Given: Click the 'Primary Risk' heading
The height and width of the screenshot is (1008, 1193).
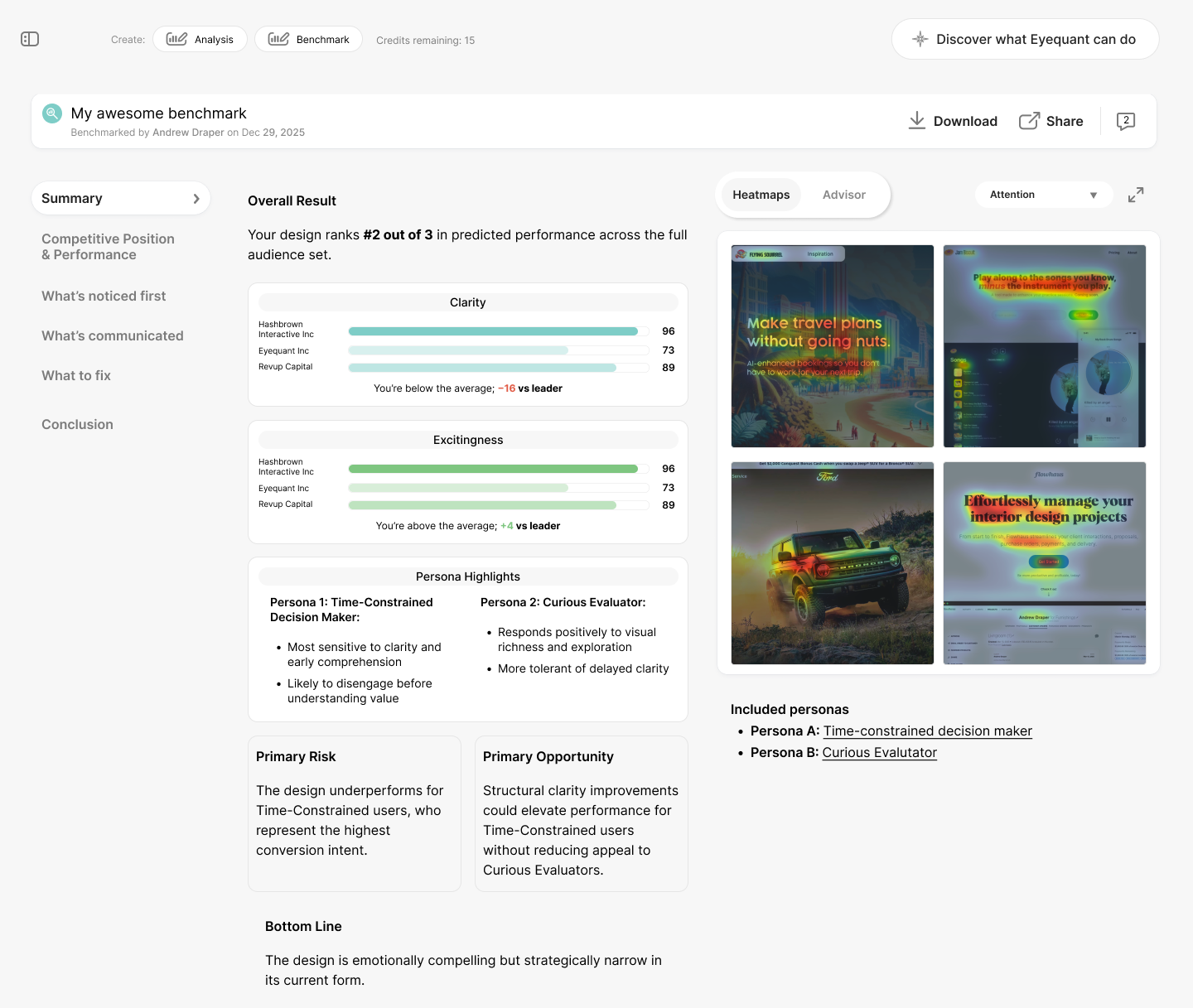Looking at the screenshot, I should coord(296,756).
